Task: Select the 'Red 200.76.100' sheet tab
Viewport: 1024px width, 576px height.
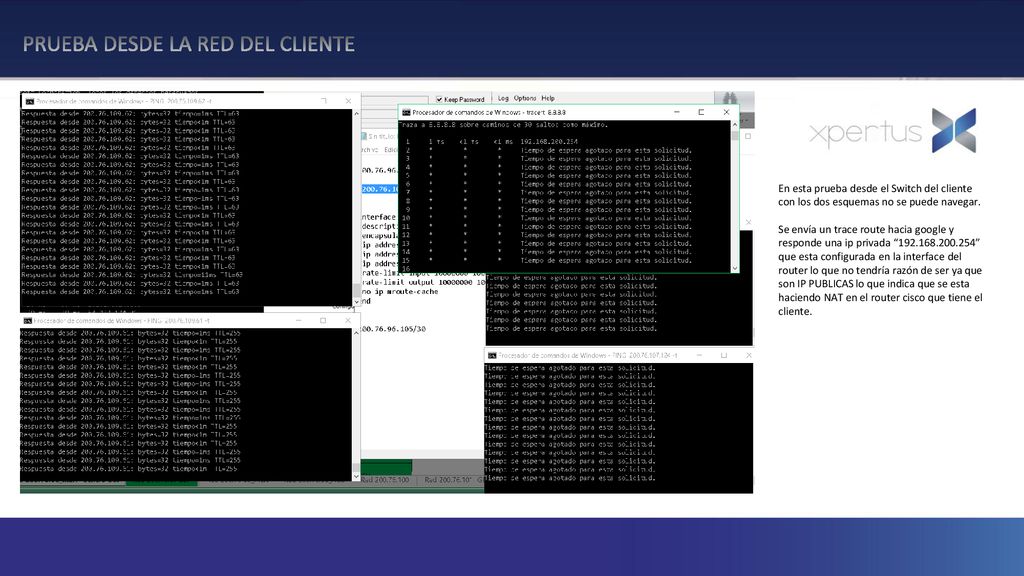Action: (385, 480)
